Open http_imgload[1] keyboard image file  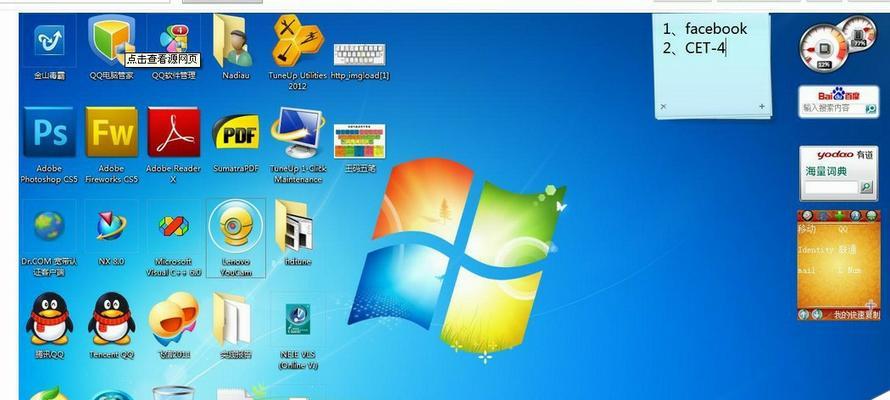359,55
